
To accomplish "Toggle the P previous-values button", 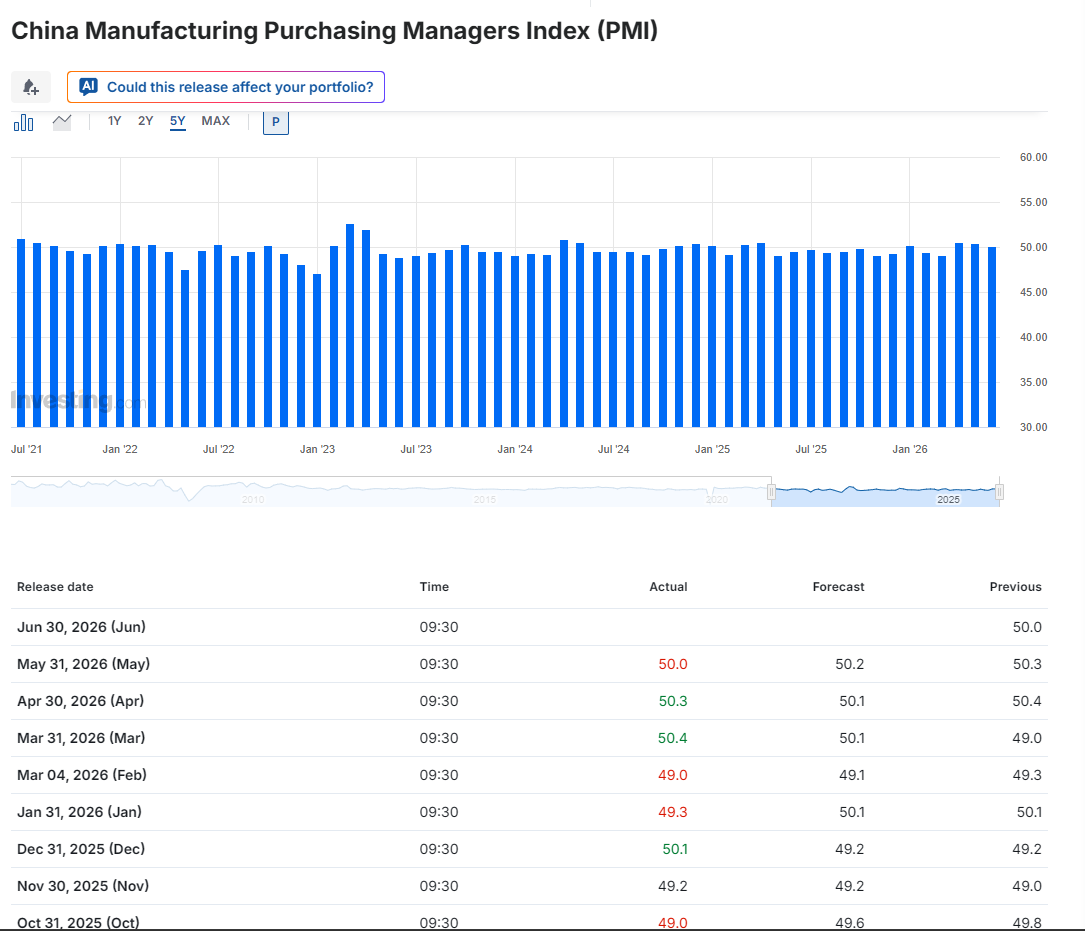I will pos(275,122).
